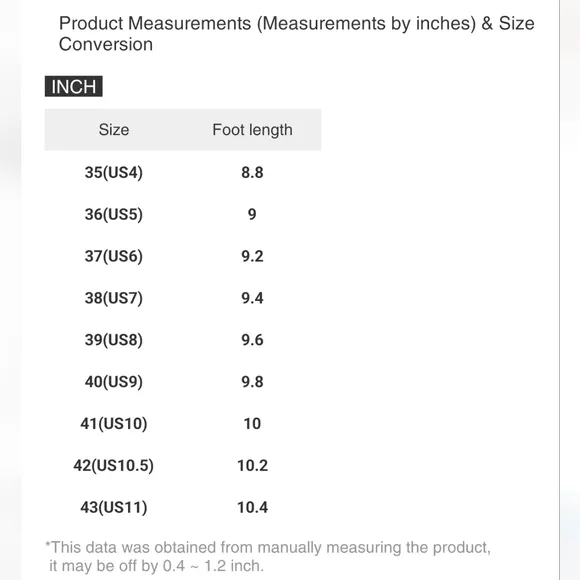580x580 pixels.
Task: Select the 43(US11) size row
Action: click(x=183, y=507)
